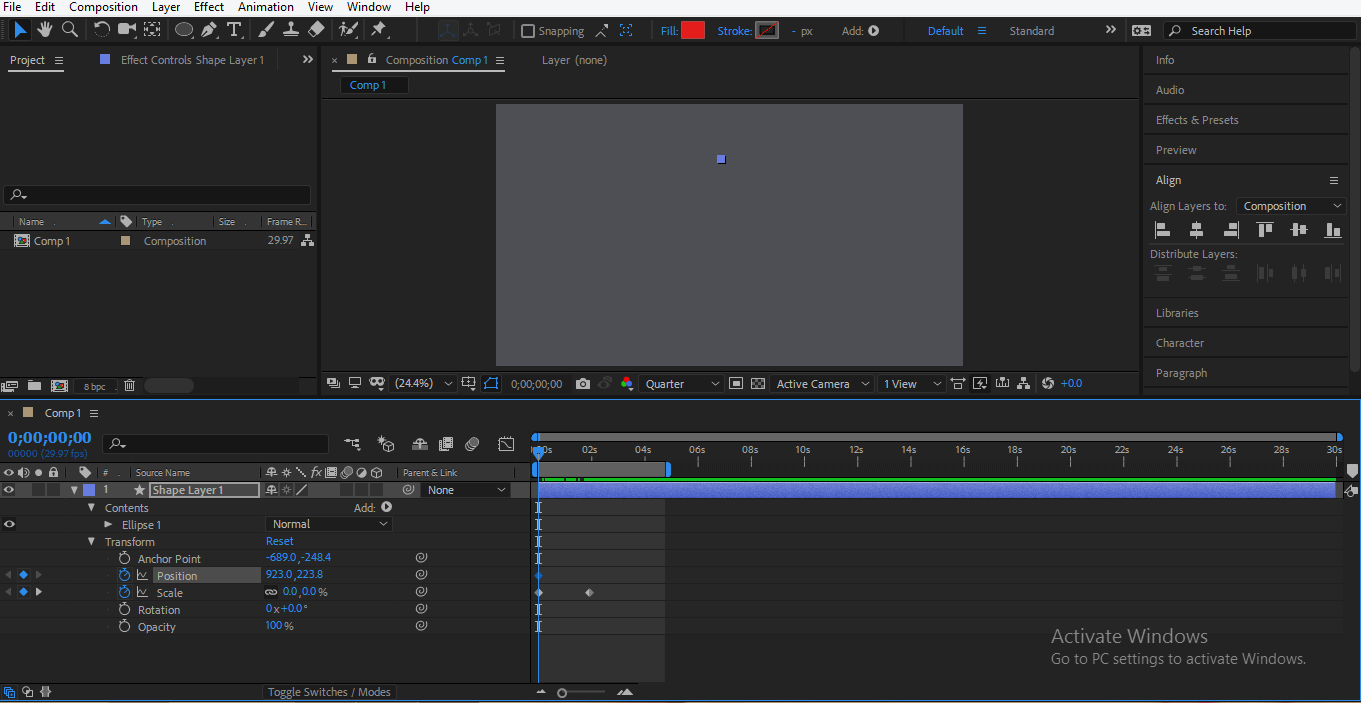Image resolution: width=1361 pixels, height=703 pixels.
Task: Click the trash icon in Project panel
Action: tap(129, 385)
